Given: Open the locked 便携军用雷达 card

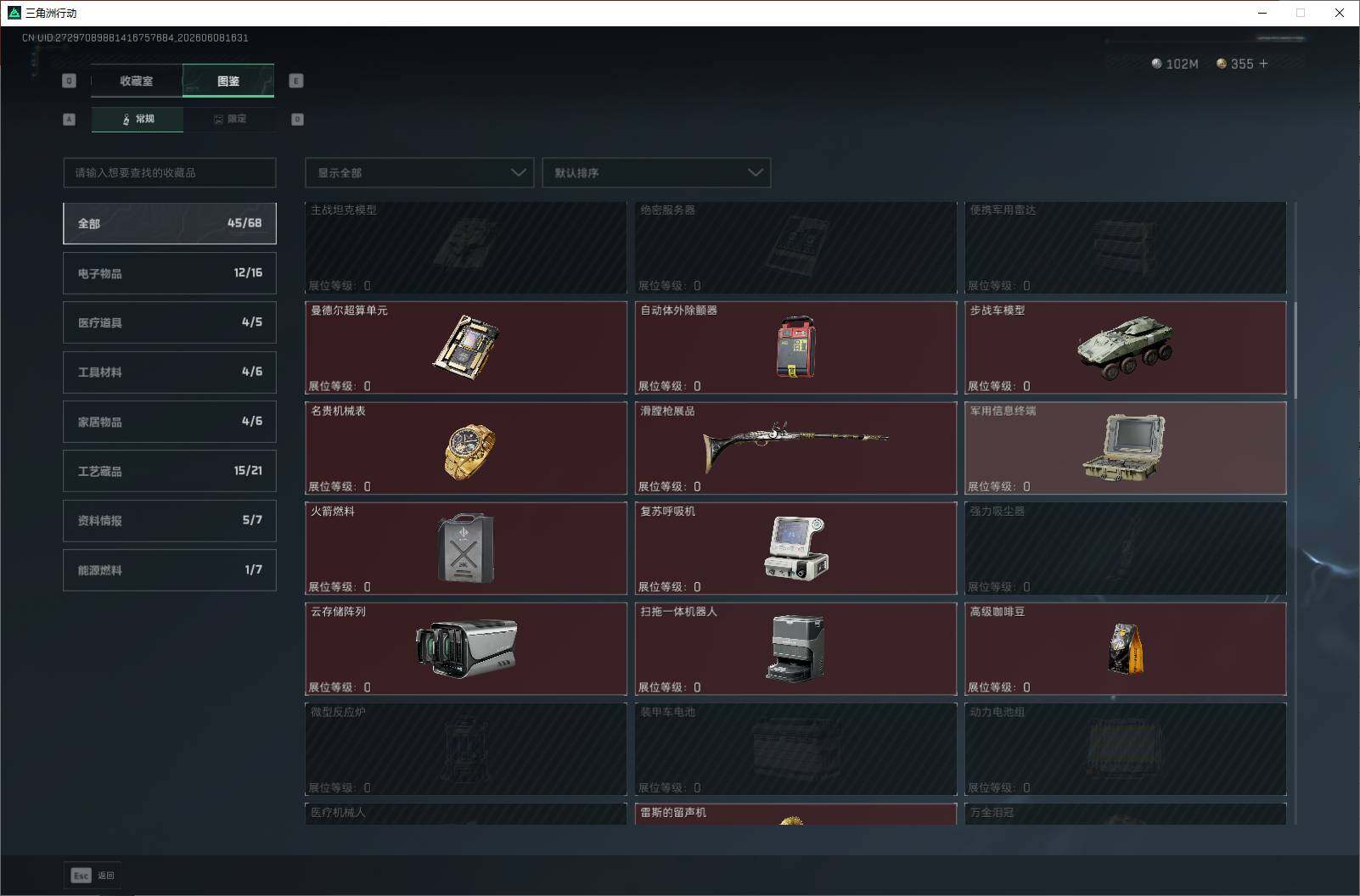Looking at the screenshot, I should 1126,248.
